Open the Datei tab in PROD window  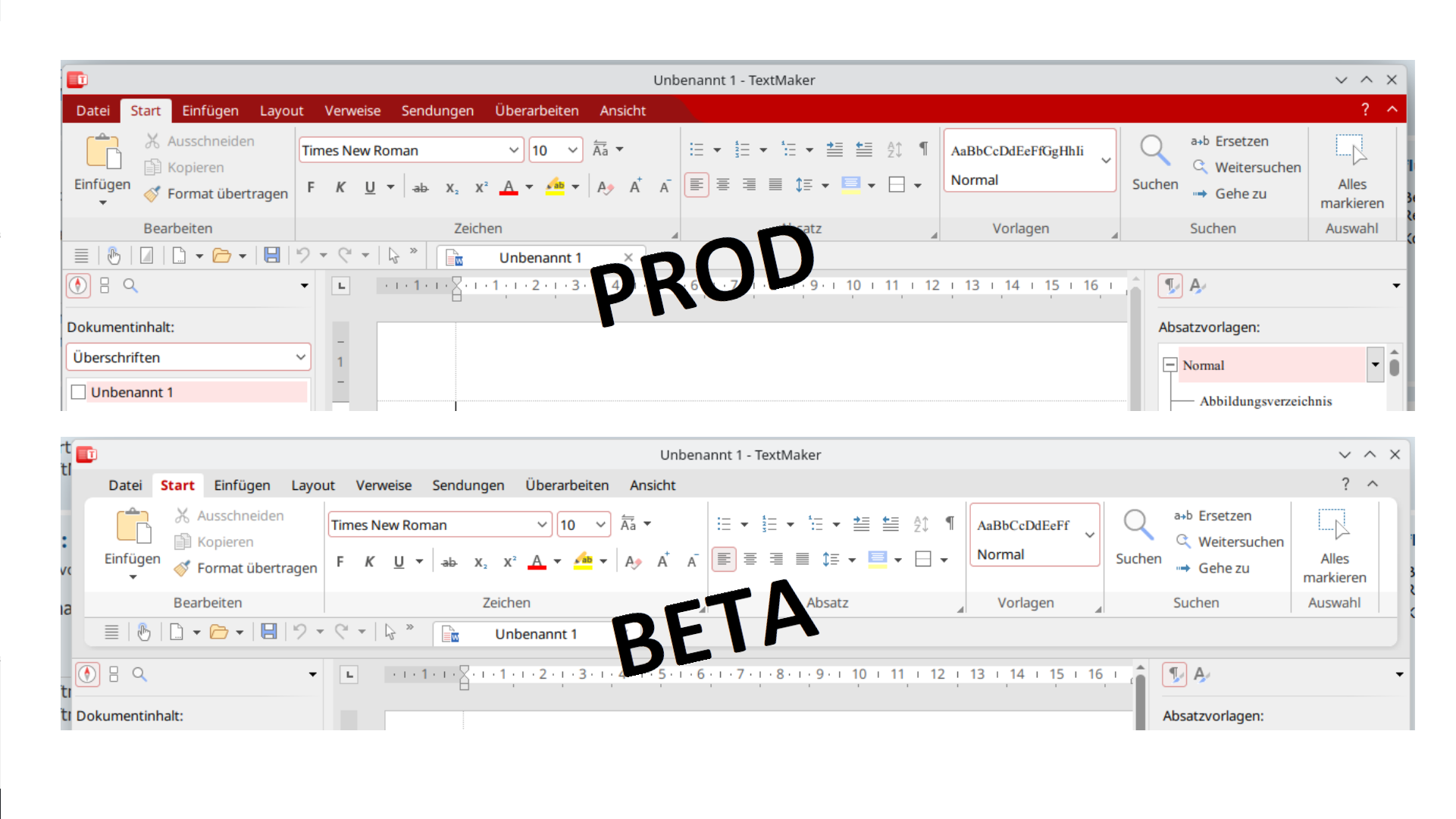[x=93, y=111]
